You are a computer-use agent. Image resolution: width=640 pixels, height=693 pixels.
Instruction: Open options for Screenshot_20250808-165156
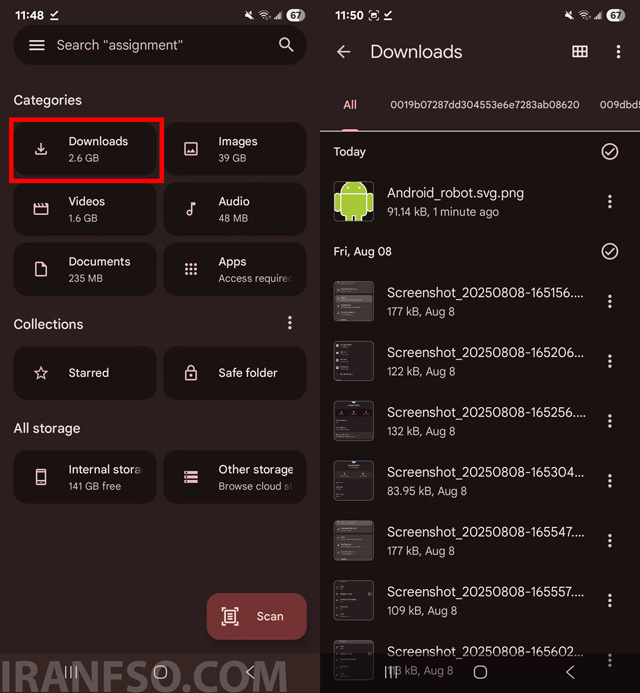[x=610, y=301]
